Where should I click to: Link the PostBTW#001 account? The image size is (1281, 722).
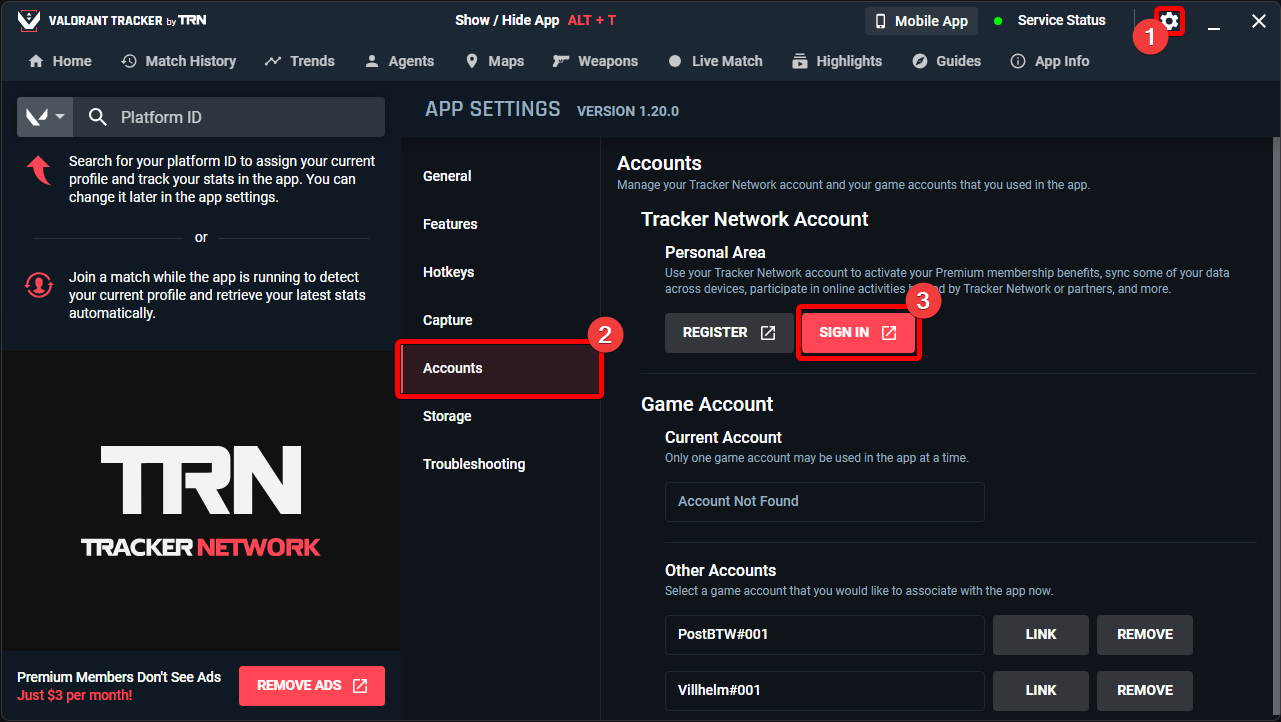1040,635
